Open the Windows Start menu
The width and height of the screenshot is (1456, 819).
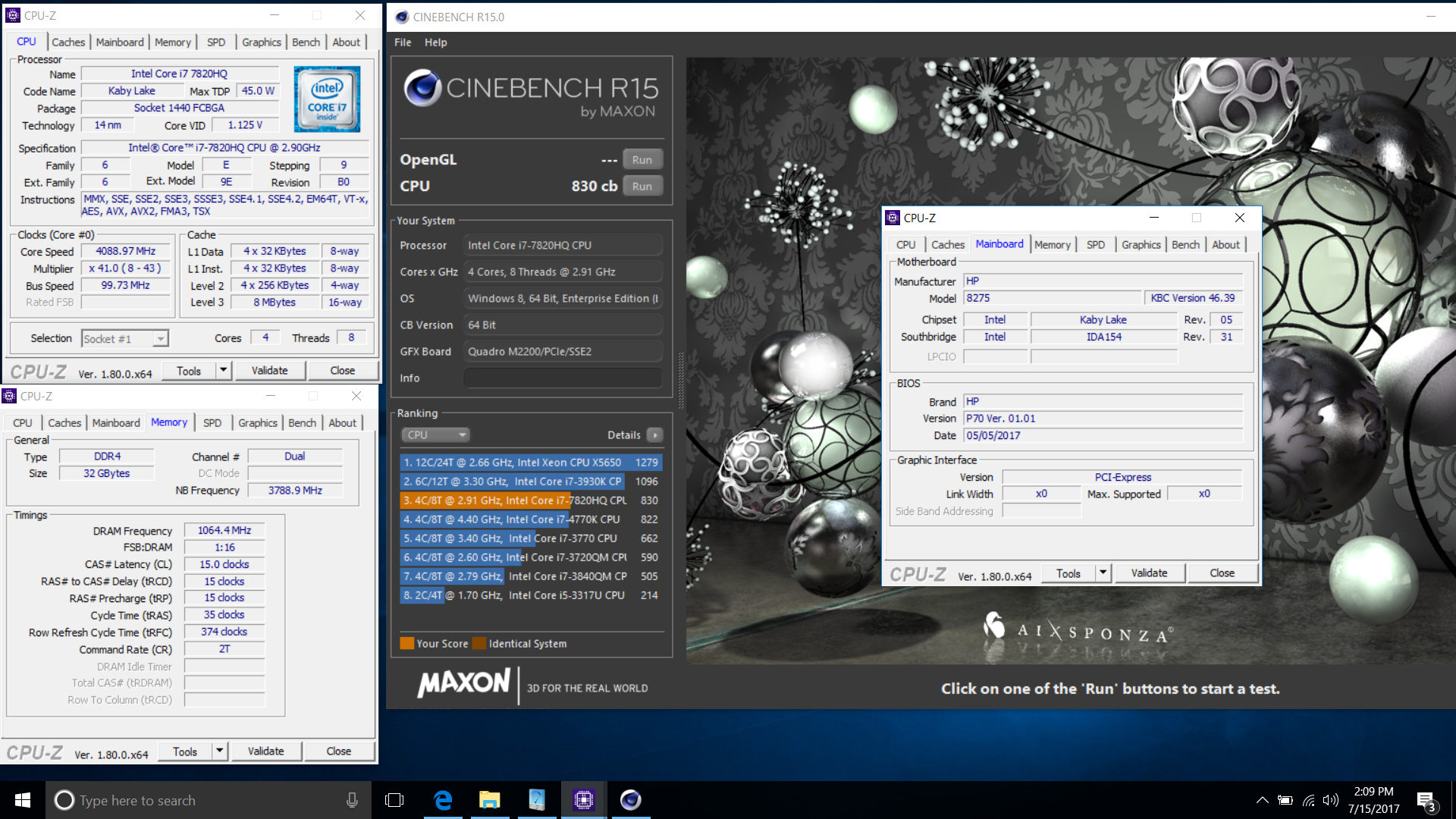click(23, 800)
